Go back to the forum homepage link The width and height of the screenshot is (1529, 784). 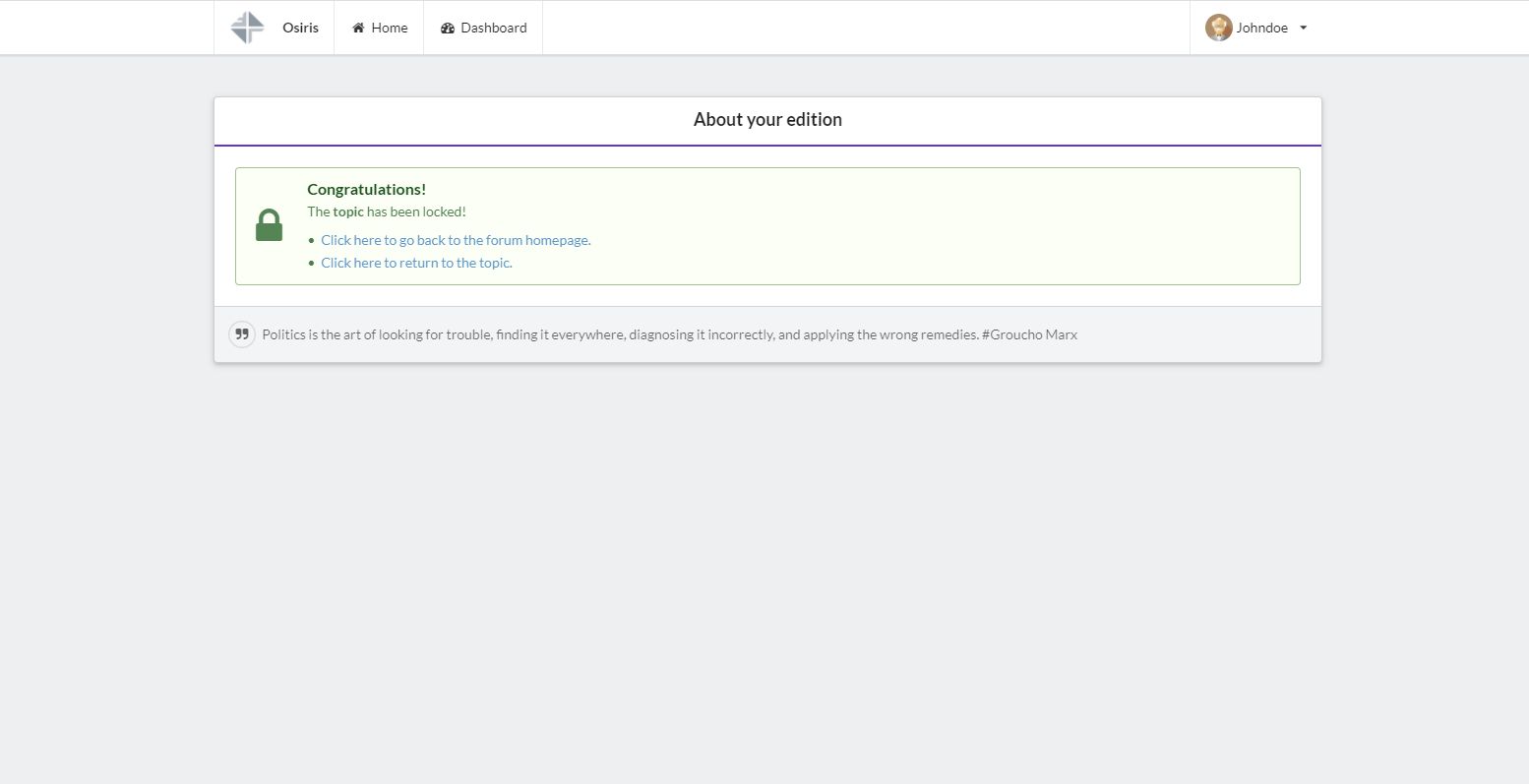pyautogui.click(x=456, y=240)
